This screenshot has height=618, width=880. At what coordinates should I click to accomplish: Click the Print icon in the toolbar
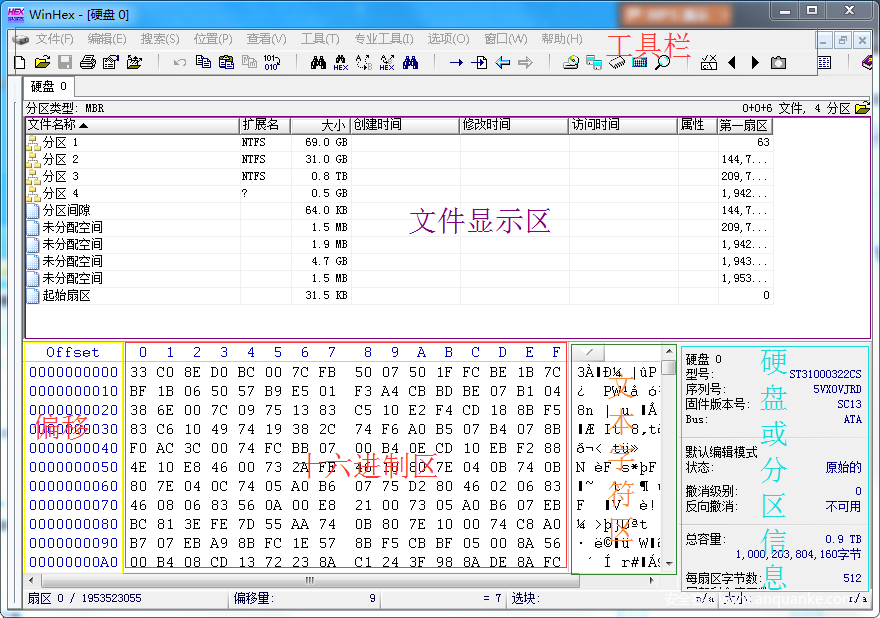pyautogui.click(x=88, y=62)
